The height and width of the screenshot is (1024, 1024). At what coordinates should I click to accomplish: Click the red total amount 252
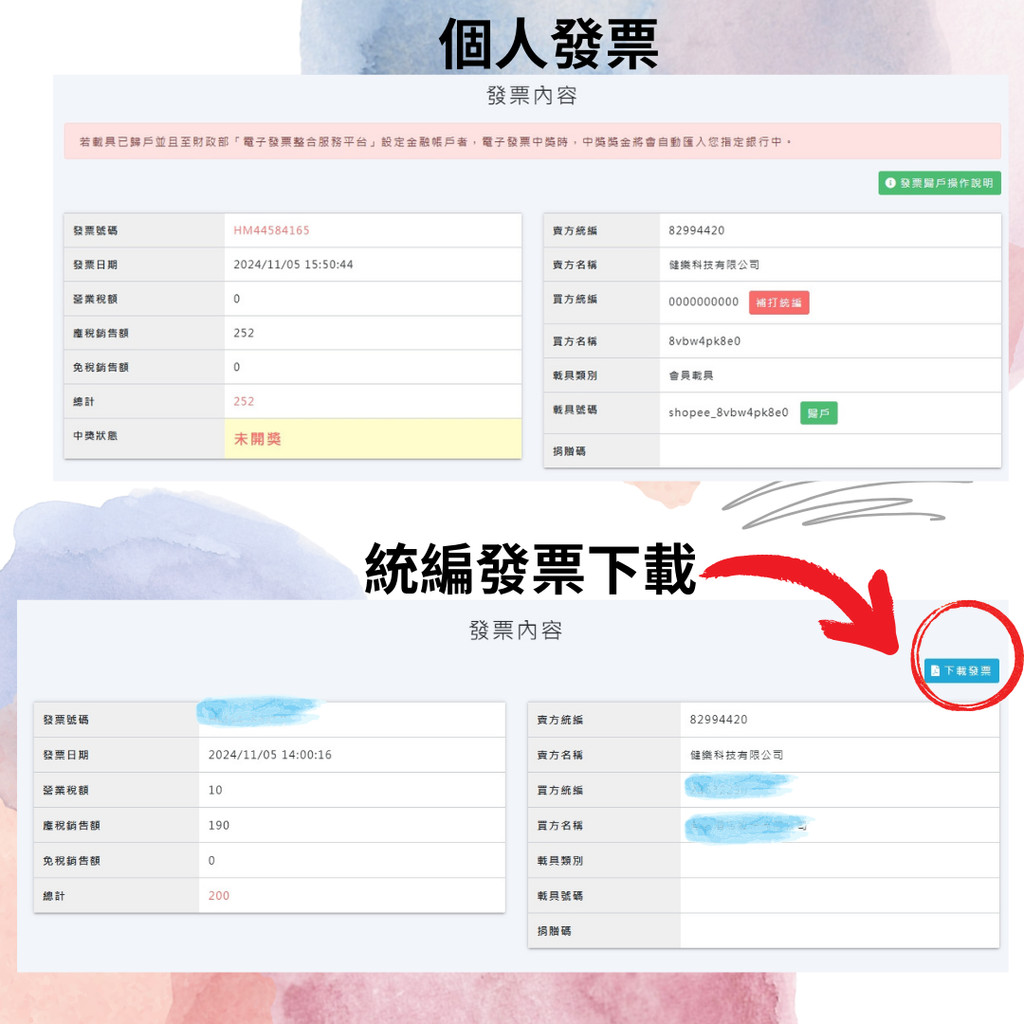(244, 402)
